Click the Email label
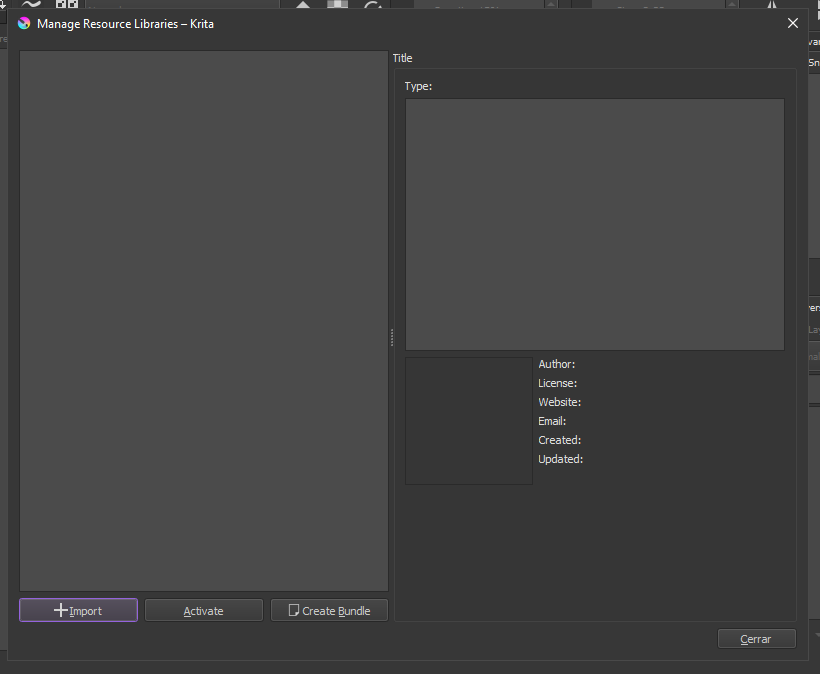The width and height of the screenshot is (820, 674). click(x=552, y=421)
